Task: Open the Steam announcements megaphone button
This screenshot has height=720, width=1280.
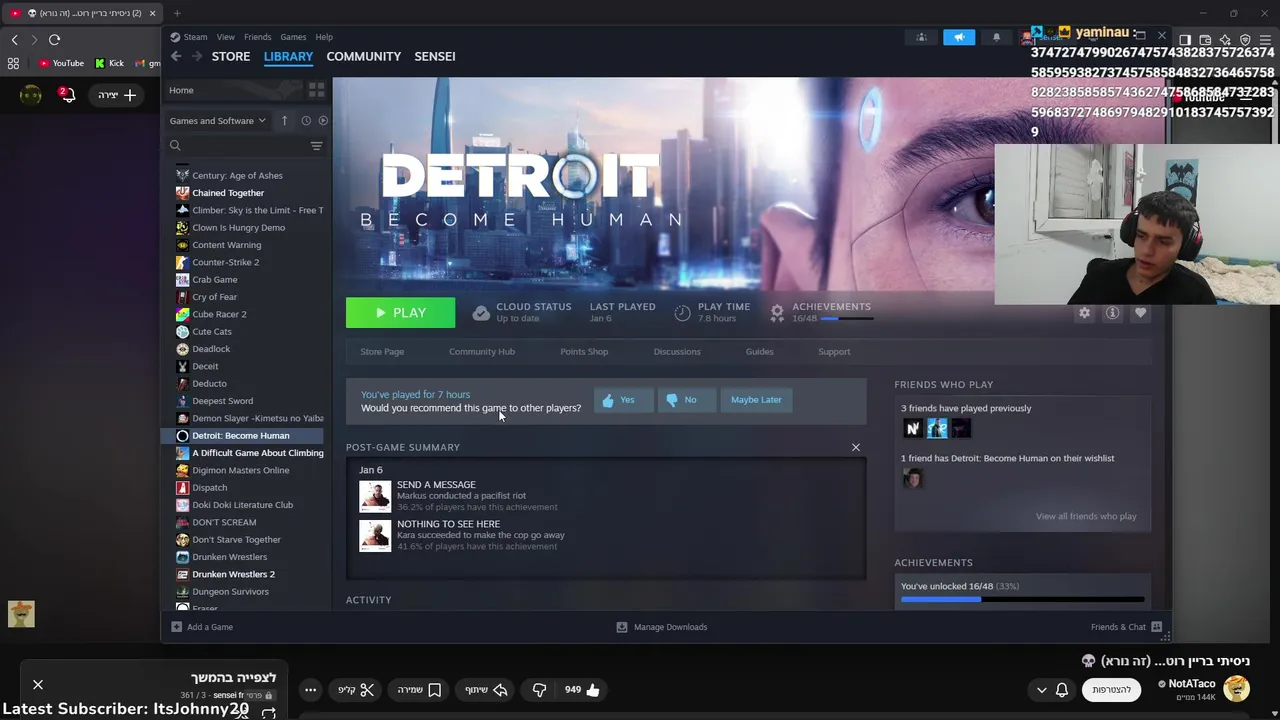Action: pos(959,37)
